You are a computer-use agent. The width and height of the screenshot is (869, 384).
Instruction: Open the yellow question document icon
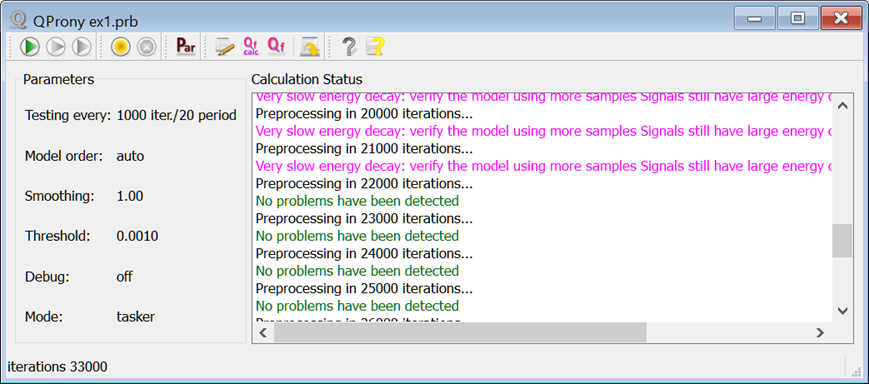click(375, 47)
